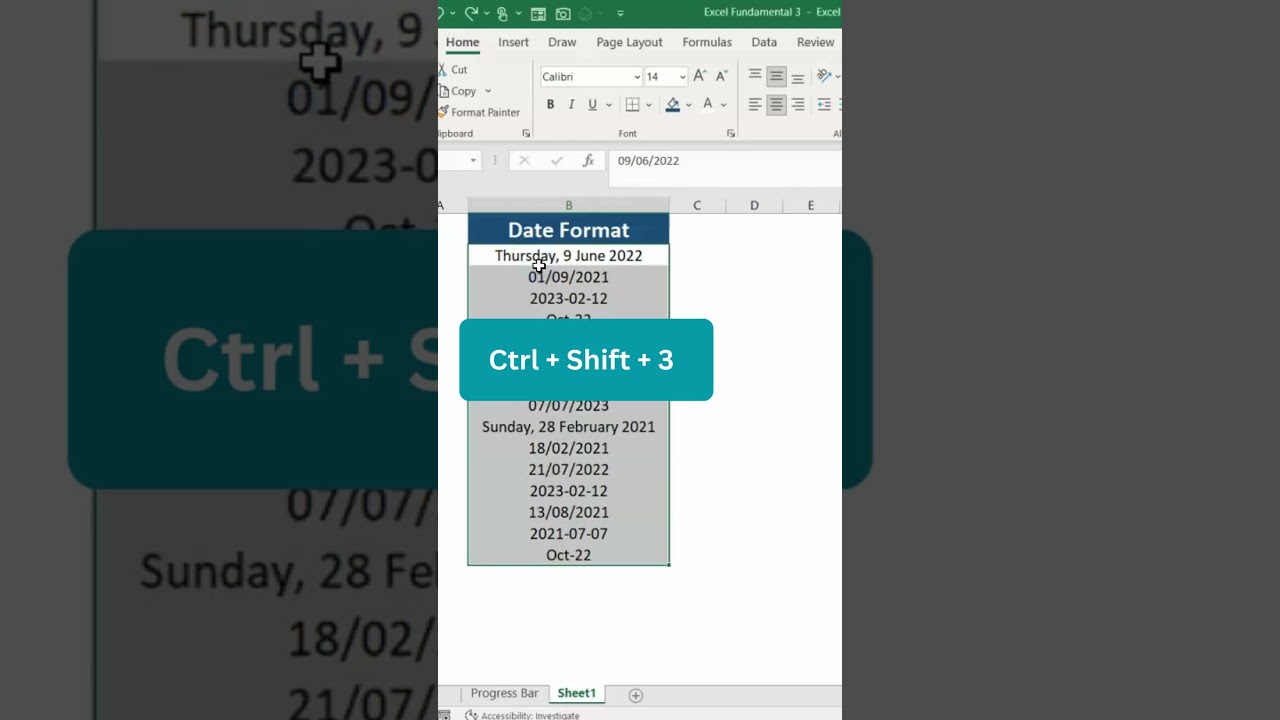This screenshot has width=1280, height=720.
Task: Click the Increase Font Size icon
Action: pyautogui.click(x=700, y=76)
